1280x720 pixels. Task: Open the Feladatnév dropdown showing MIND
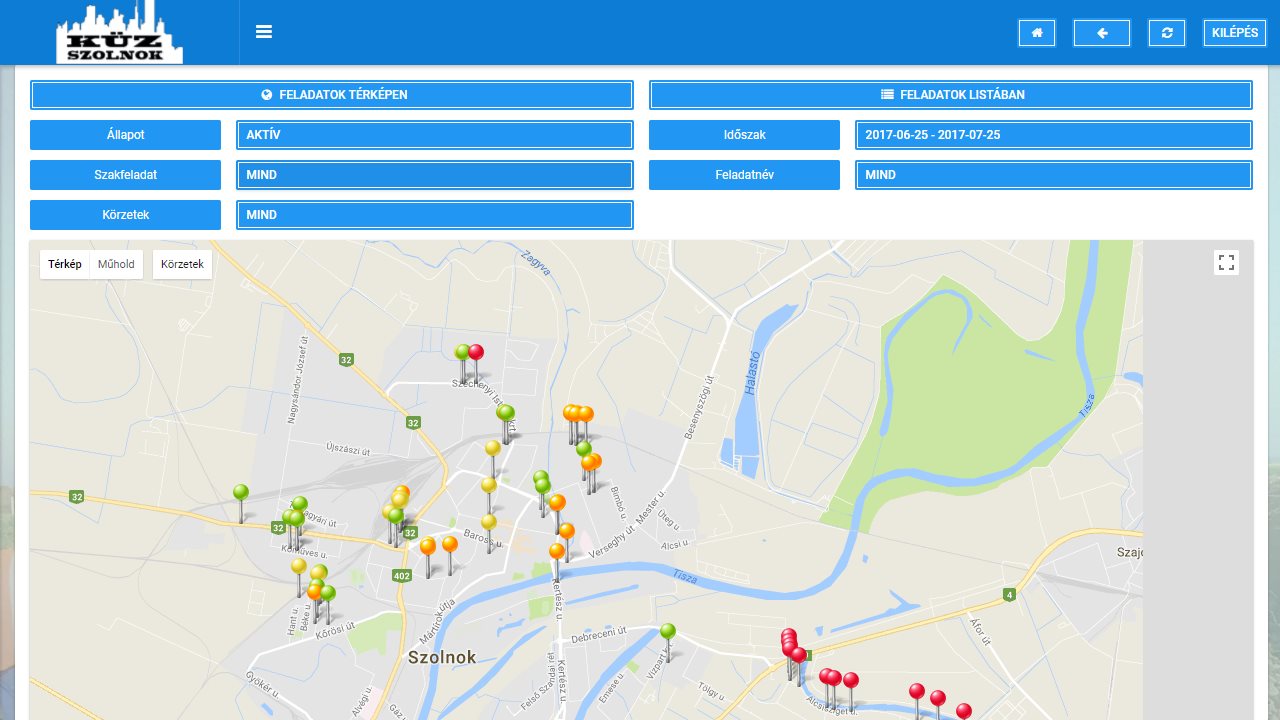click(x=1053, y=175)
